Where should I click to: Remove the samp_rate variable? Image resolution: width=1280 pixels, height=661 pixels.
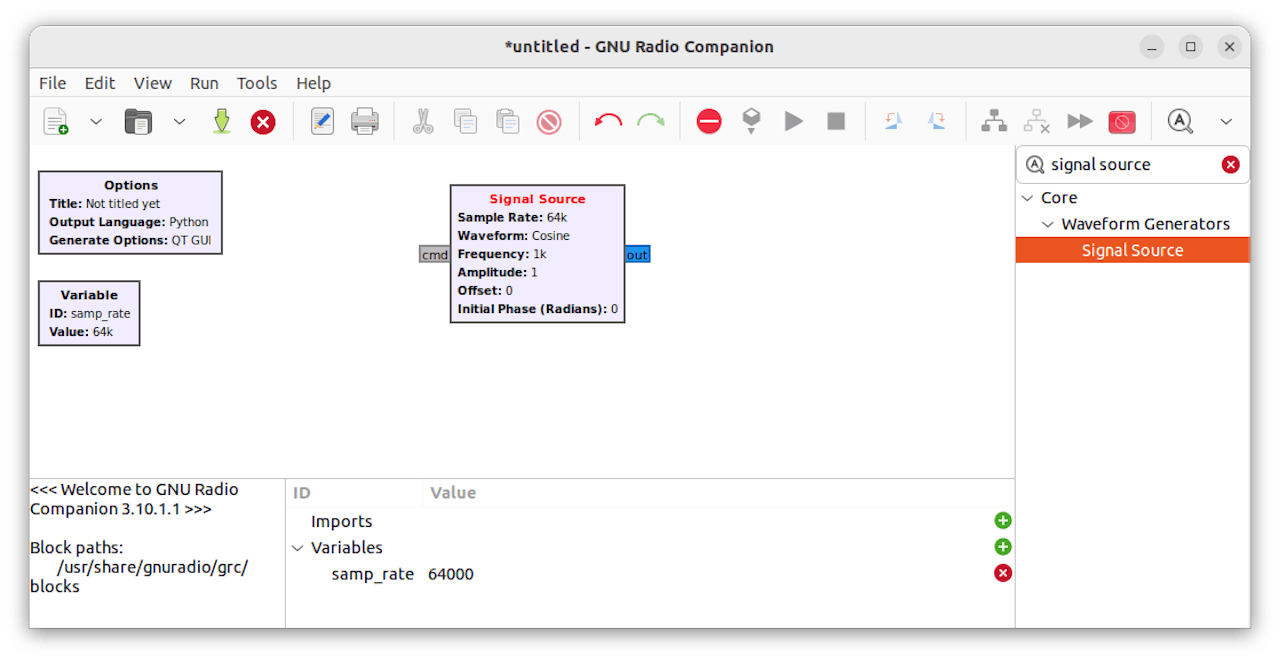pos(1003,573)
